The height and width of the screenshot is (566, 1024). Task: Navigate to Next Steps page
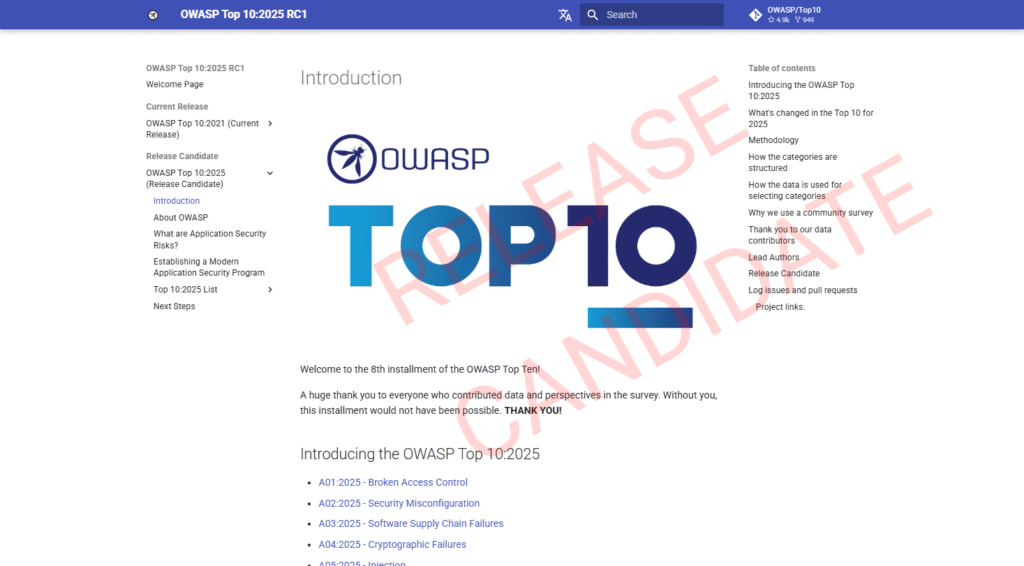tap(174, 306)
